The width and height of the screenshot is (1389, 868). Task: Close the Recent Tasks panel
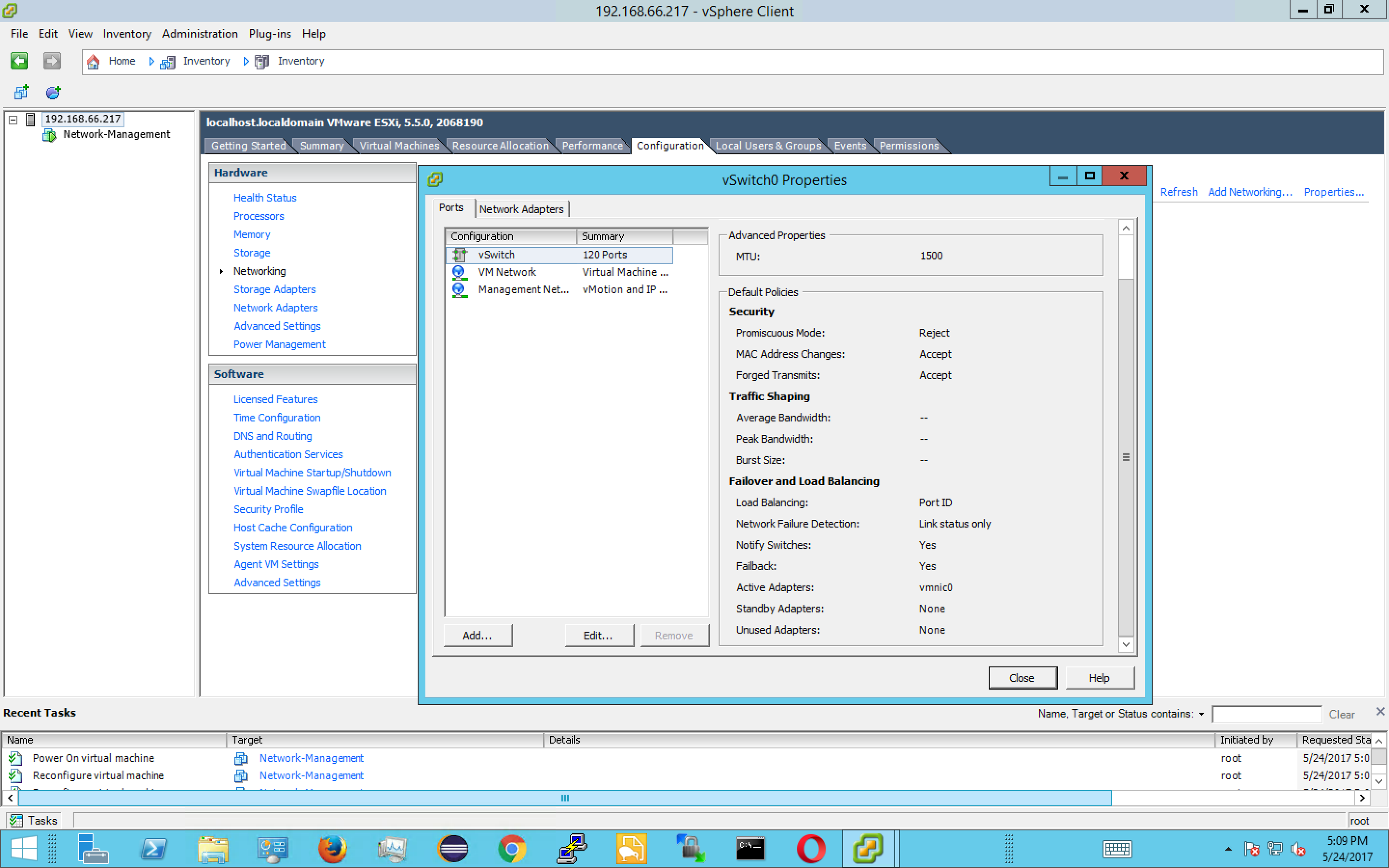1380,712
